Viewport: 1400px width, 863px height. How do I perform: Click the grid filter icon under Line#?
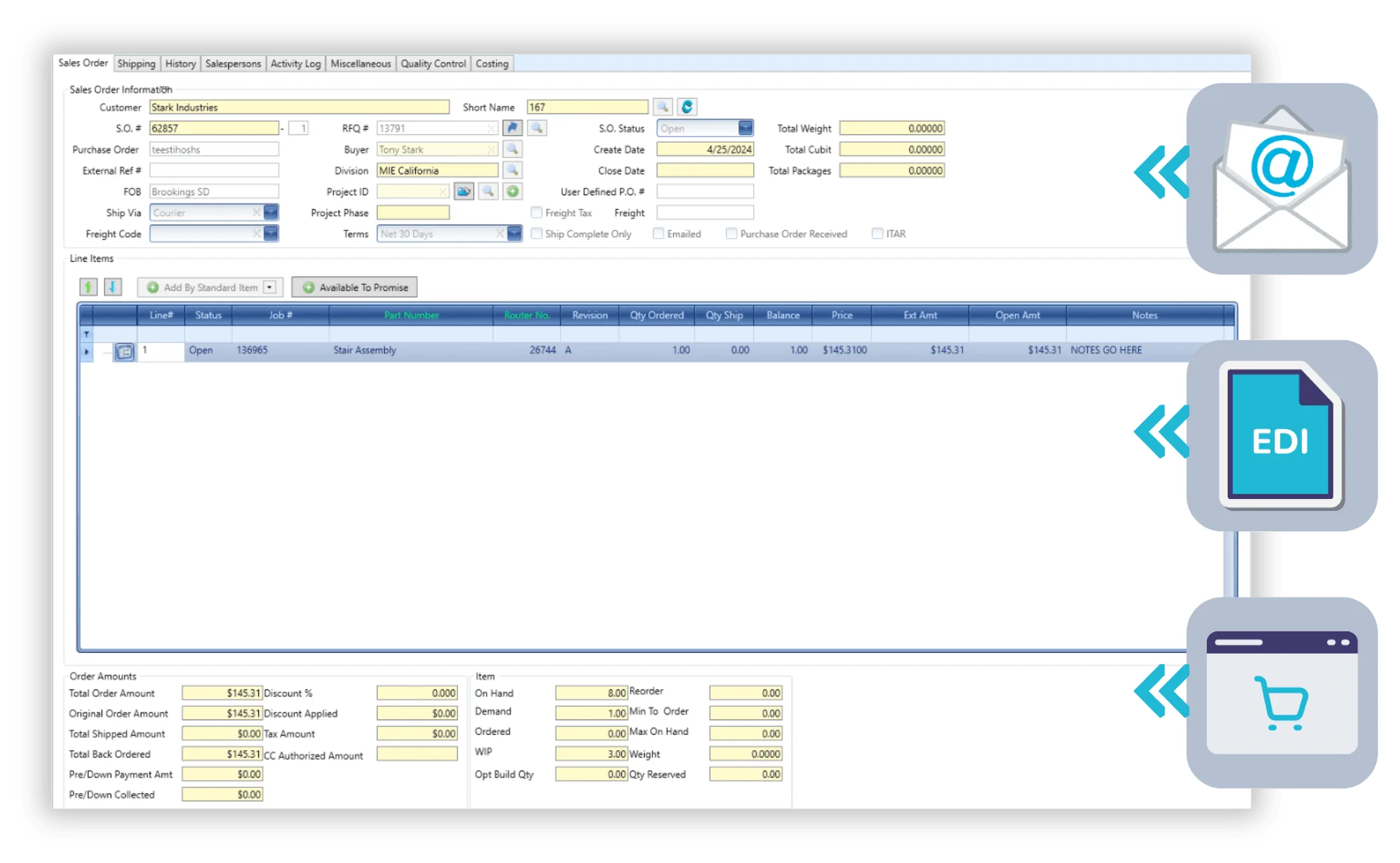pos(87,334)
